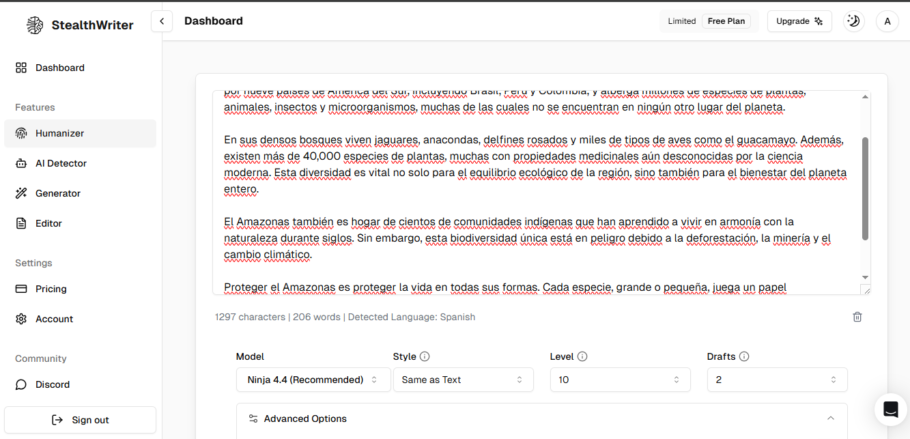Image resolution: width=910 pixels, height=439 pixels.
Task: Click the Level info icon
Action: click(x=582, y=356)
